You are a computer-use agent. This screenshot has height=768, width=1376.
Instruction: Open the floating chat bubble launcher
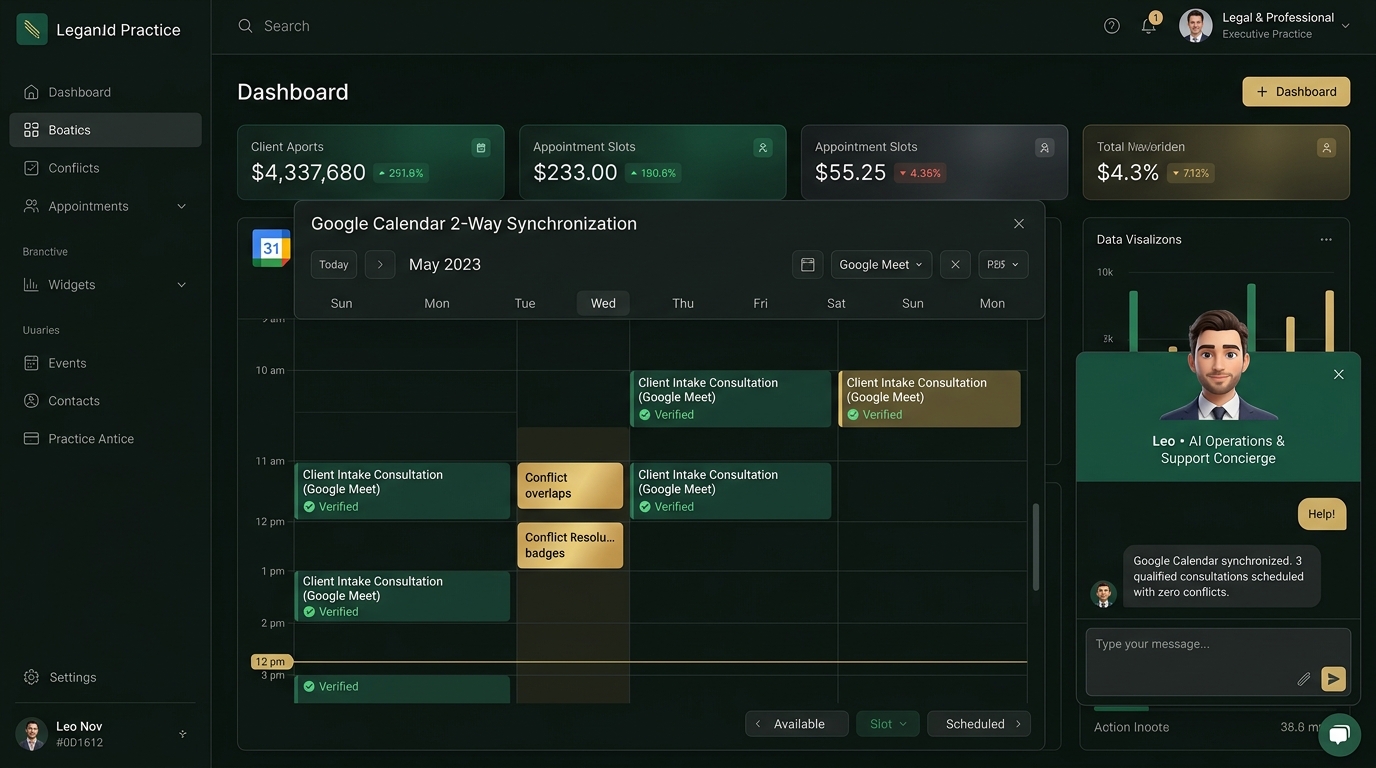[1340, 735]
